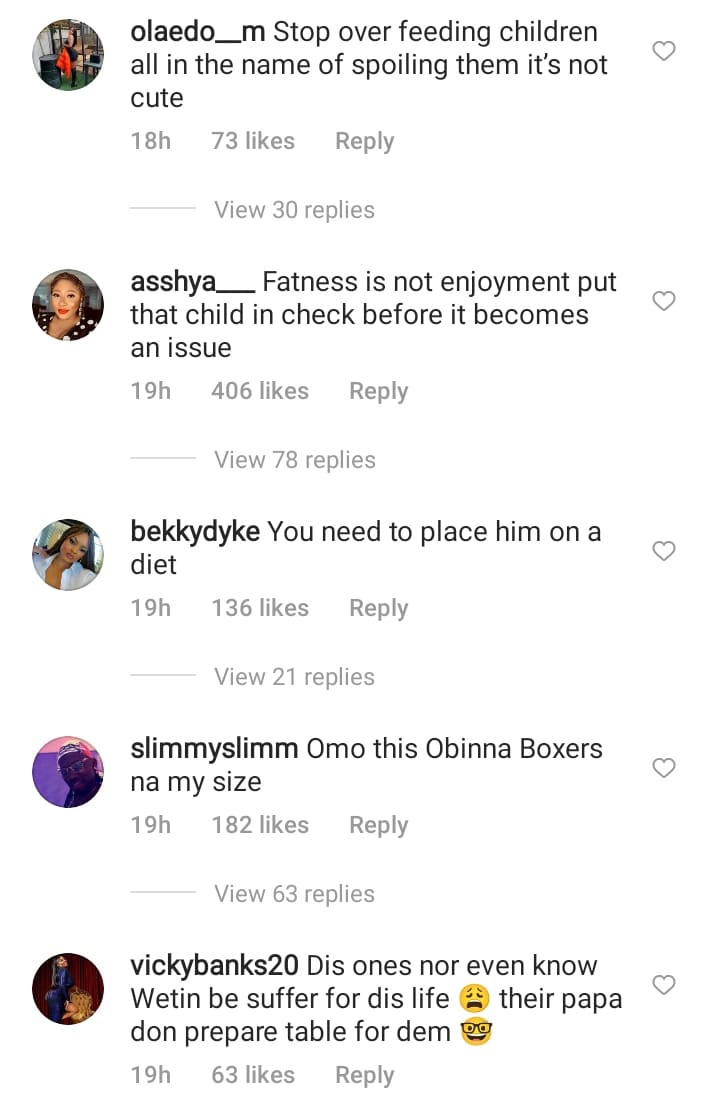
Task: Open olaedo__m's profile picture
Action: 68,54
